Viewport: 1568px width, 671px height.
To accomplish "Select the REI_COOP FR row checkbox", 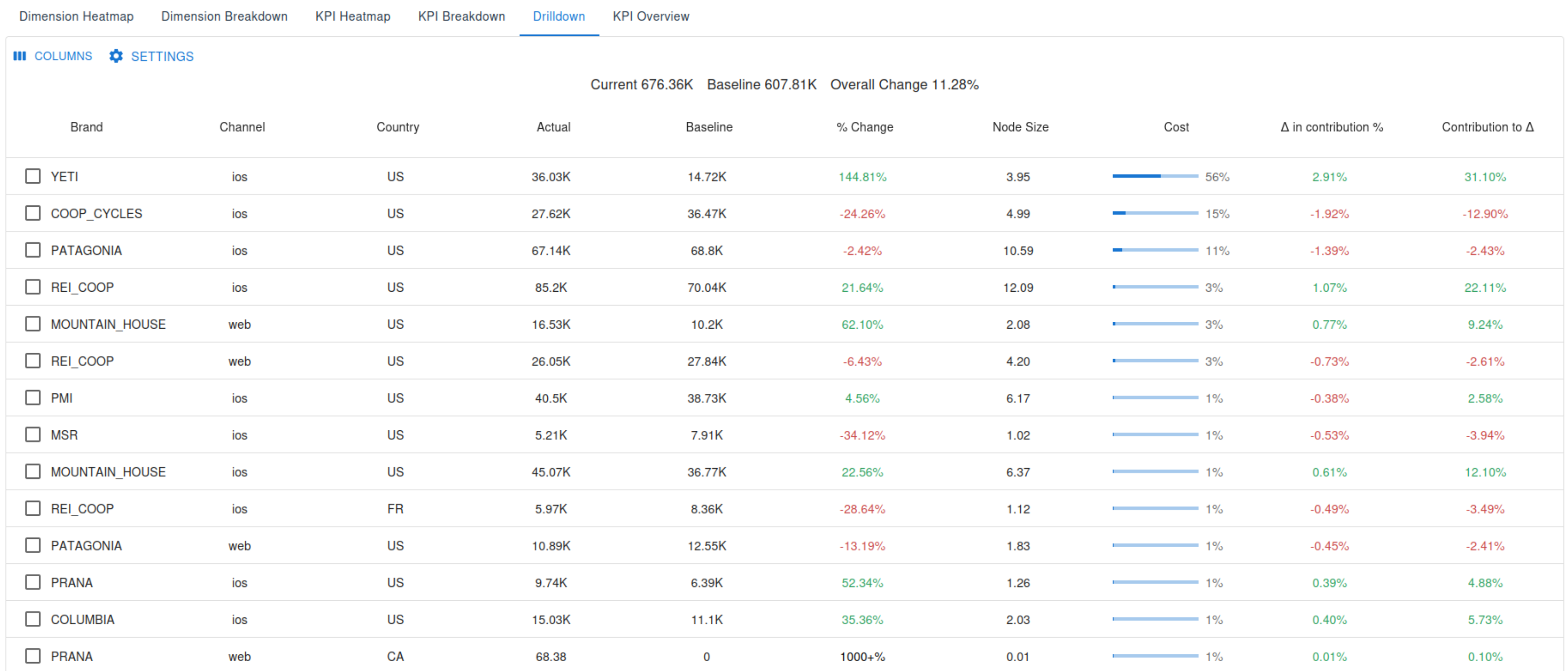I will tap(33, 508).
